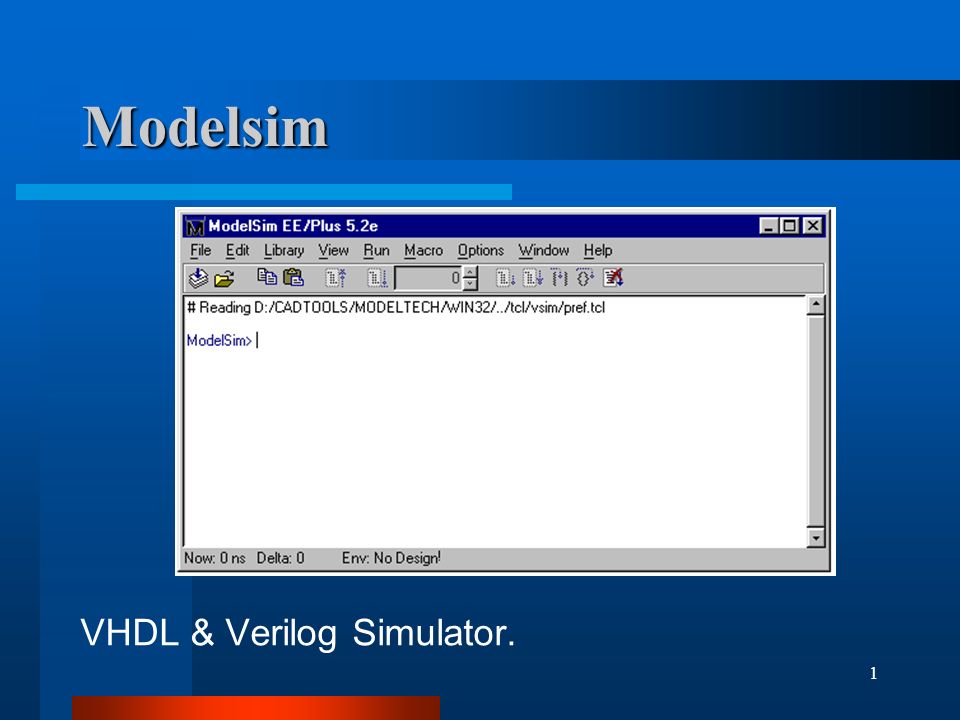Click the Step toolbar icon

click(x=559, y=278)
